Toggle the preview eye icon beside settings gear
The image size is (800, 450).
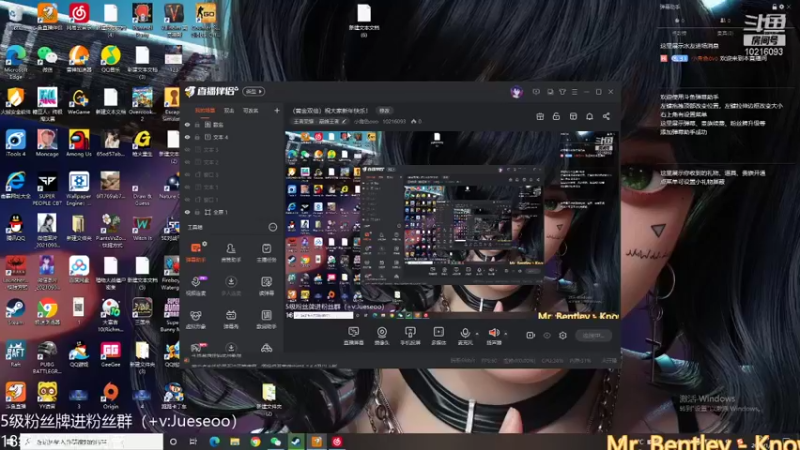click(547, 335)
